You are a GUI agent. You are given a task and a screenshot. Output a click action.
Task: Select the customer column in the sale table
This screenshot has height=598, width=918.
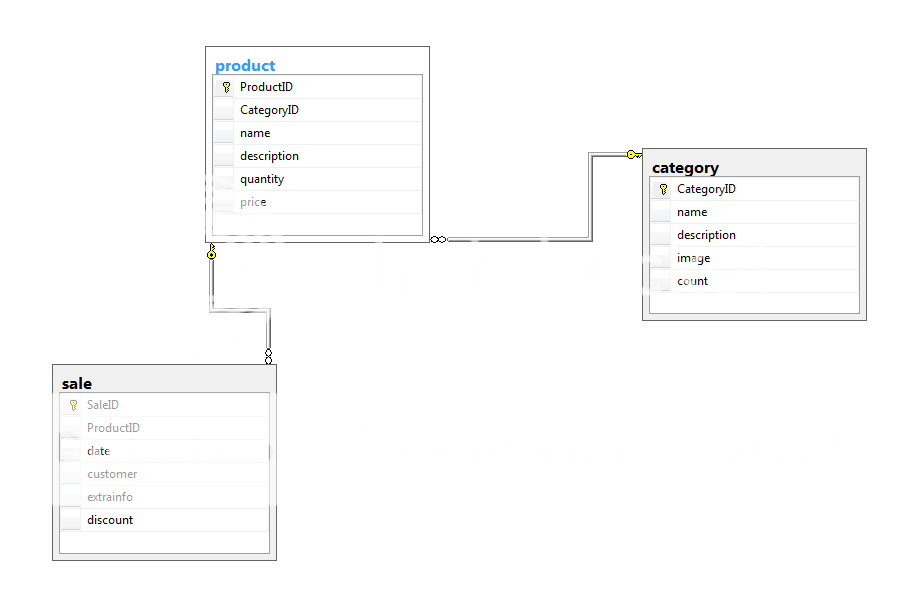pyautogui.click(x=111, y=473)
